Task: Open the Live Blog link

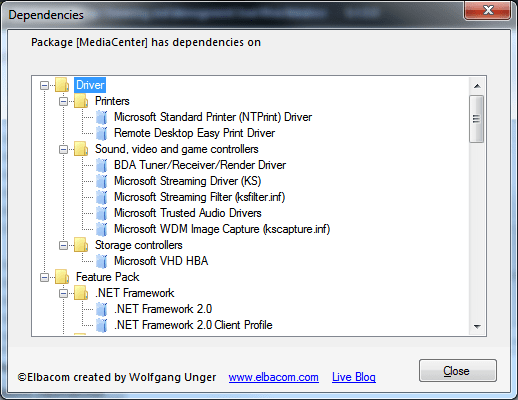Action: [x=354, y=377]
